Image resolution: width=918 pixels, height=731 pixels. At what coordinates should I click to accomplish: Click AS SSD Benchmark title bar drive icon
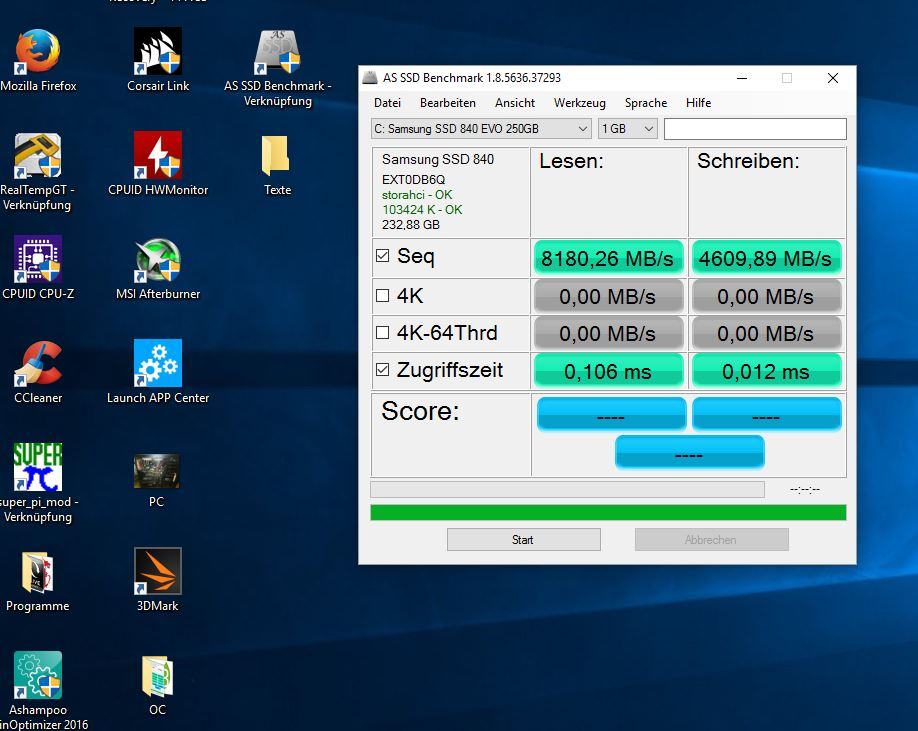click(x=369, y=78)
